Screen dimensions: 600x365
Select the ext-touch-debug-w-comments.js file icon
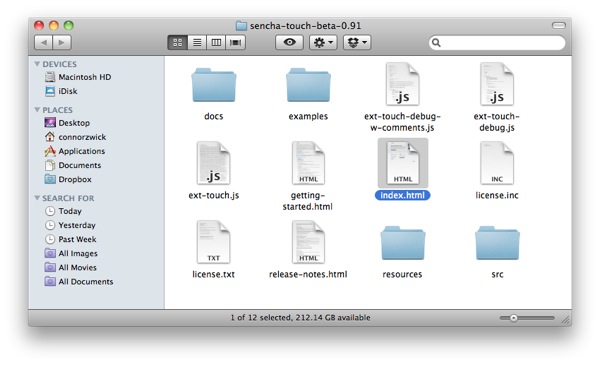(x=402, y=84)
